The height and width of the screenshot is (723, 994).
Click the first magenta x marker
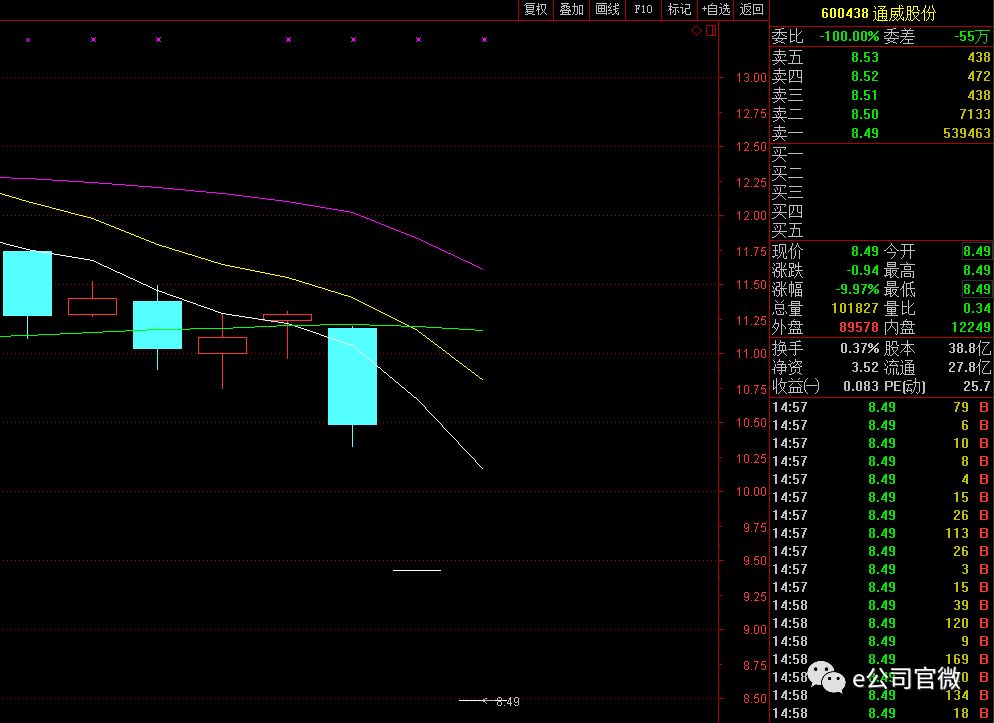(28, 40)
